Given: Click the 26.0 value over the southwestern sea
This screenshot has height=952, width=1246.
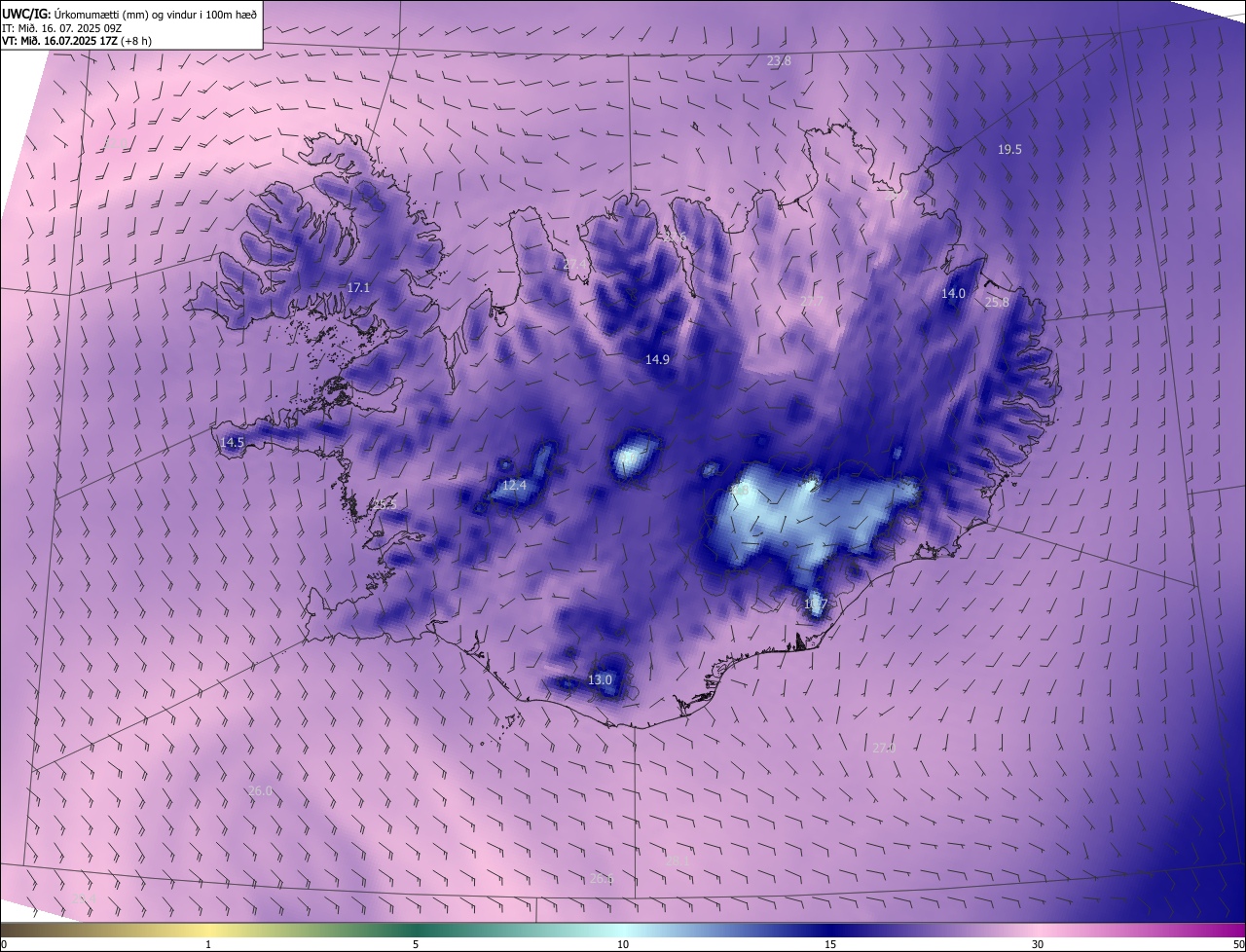Looking at the screenshot, I should coord(260,790).
